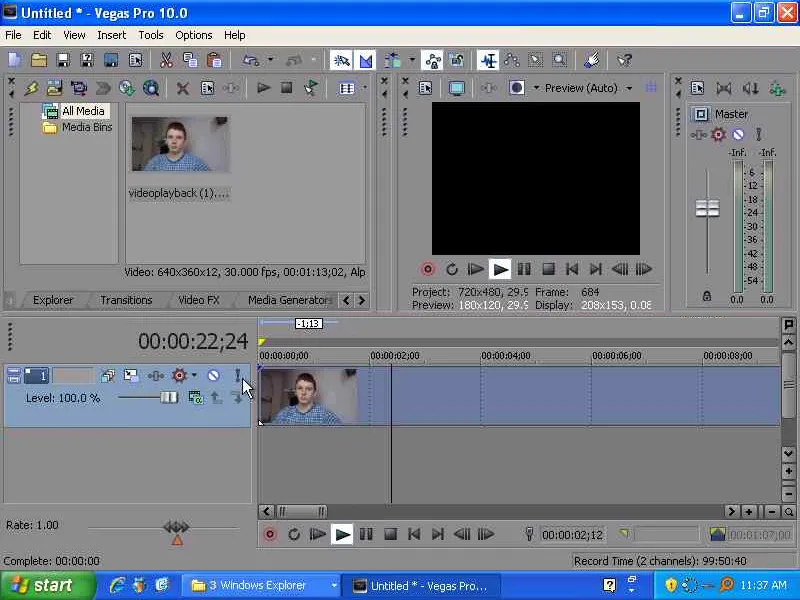
Task: Click Play in the timeline transport bar
Action: 341,535
